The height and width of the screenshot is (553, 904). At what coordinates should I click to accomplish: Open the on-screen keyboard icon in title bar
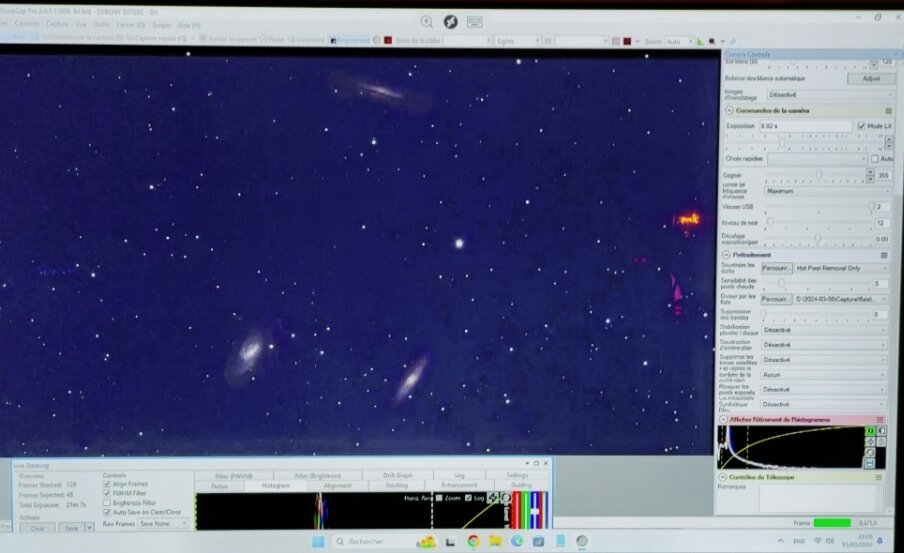[474, 22]
